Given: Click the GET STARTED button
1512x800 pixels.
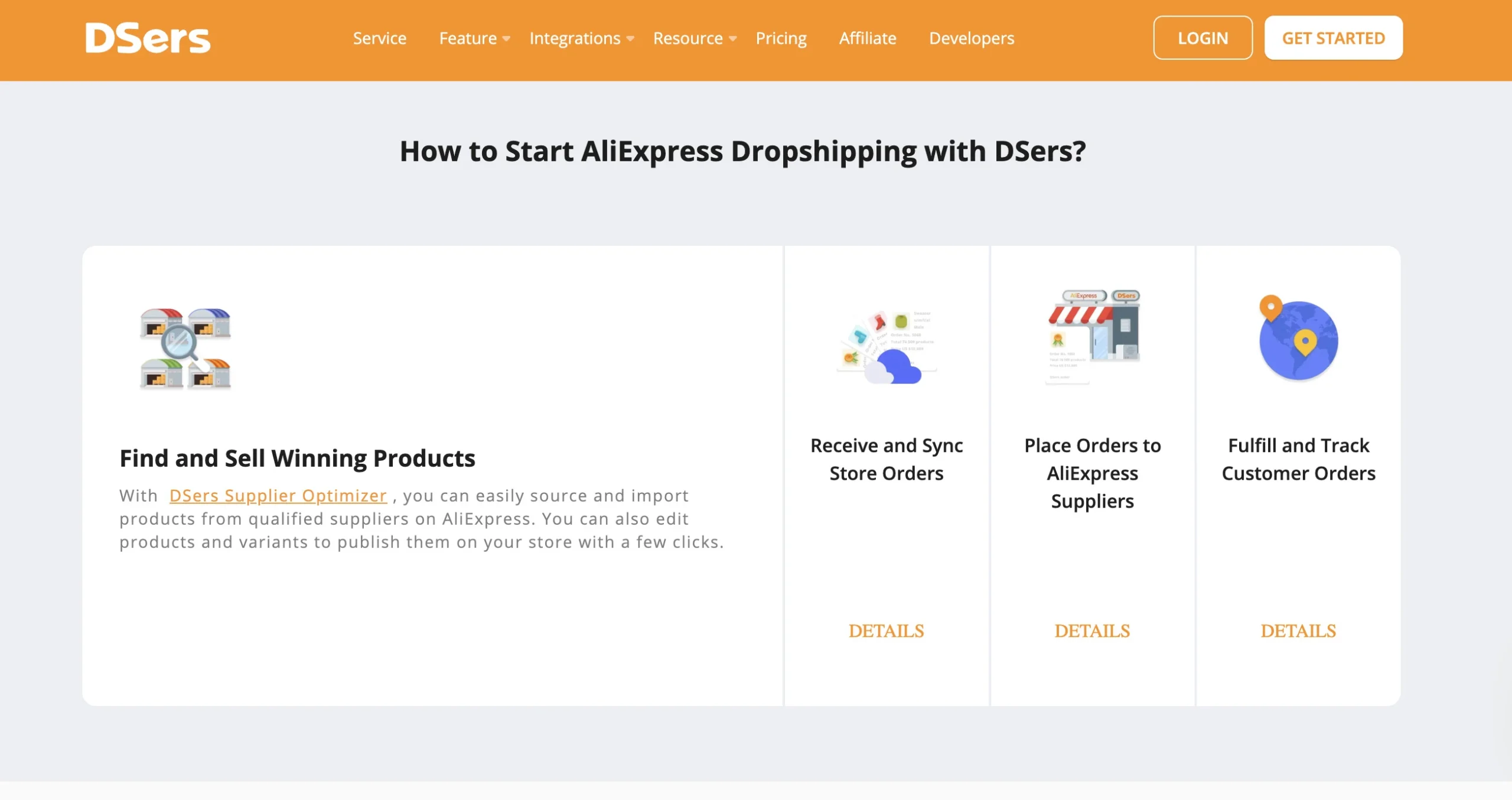Looking at the screenshot, I should 1333,38.
